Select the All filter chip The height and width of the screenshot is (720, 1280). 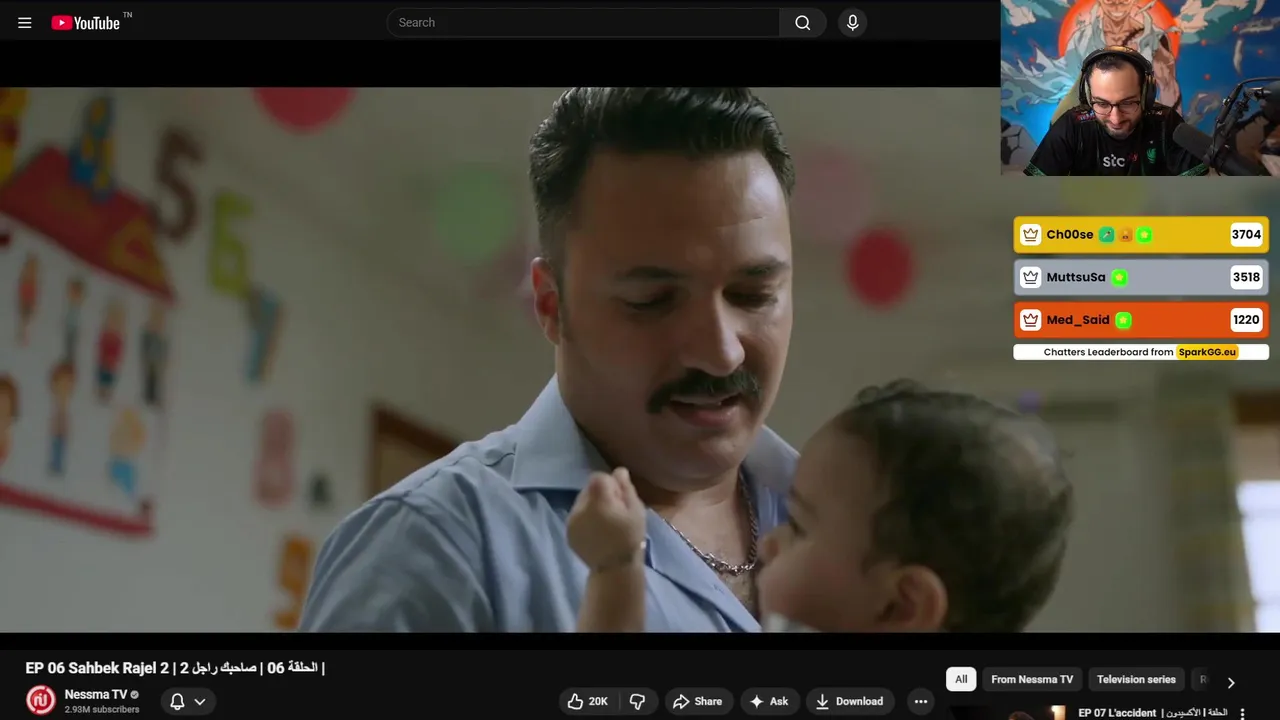coord(961,679)
